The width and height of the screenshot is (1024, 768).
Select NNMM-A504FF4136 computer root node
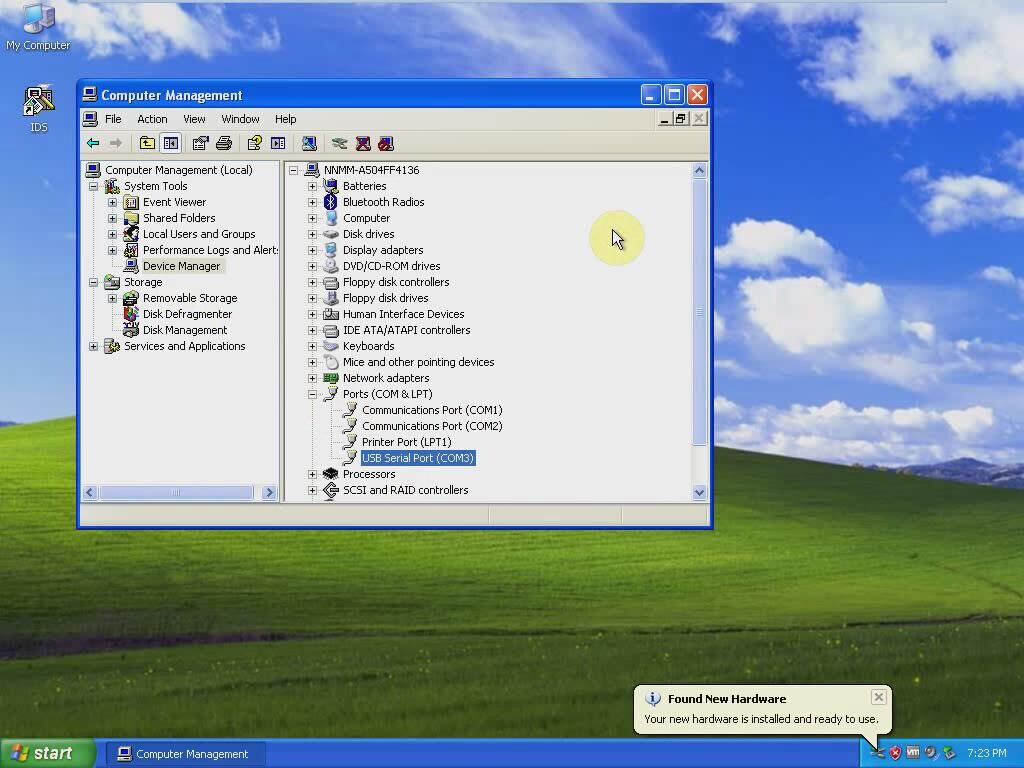[x=372, y=170]
